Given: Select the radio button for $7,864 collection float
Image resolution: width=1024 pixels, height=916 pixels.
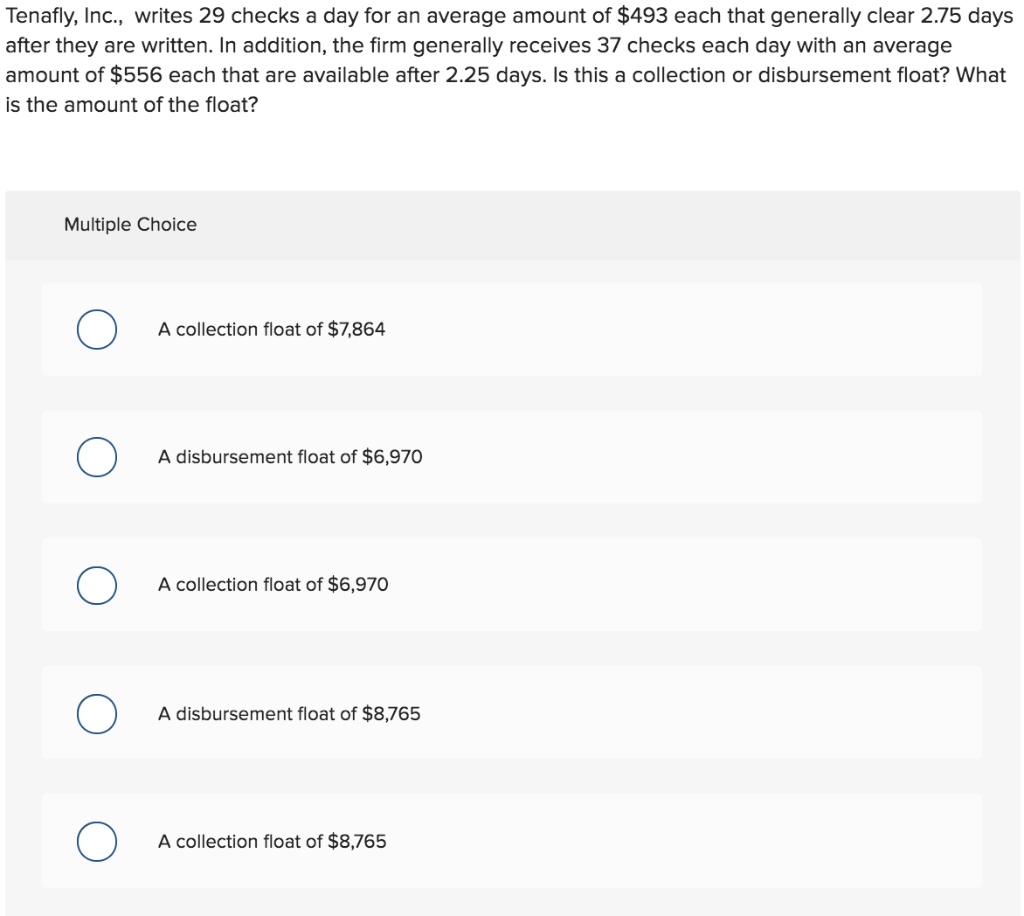Looking at the screenshot, I should (x=97, y=329).
